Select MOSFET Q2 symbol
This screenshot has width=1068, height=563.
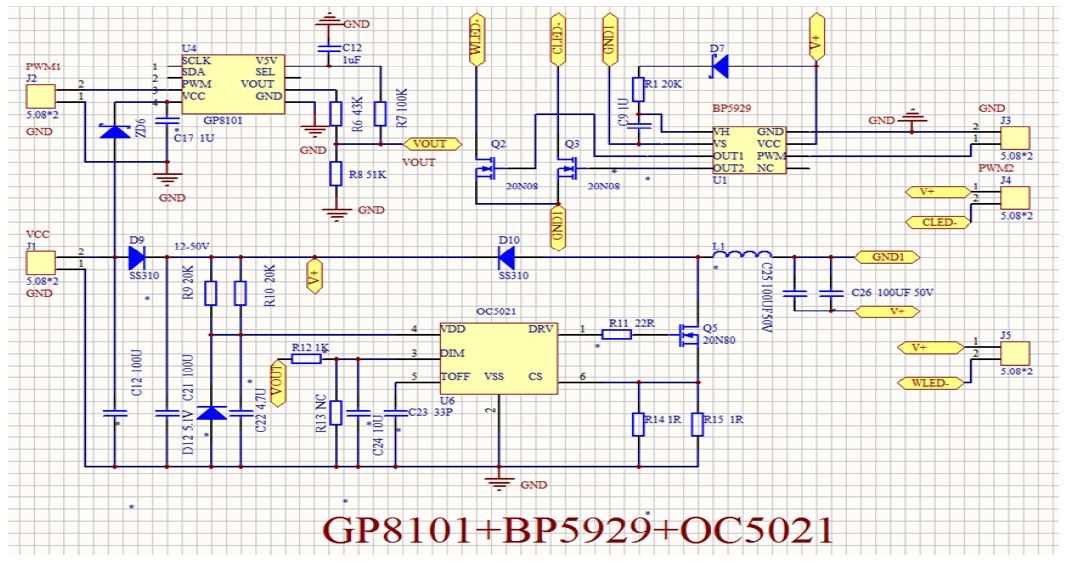click(486, 168)
